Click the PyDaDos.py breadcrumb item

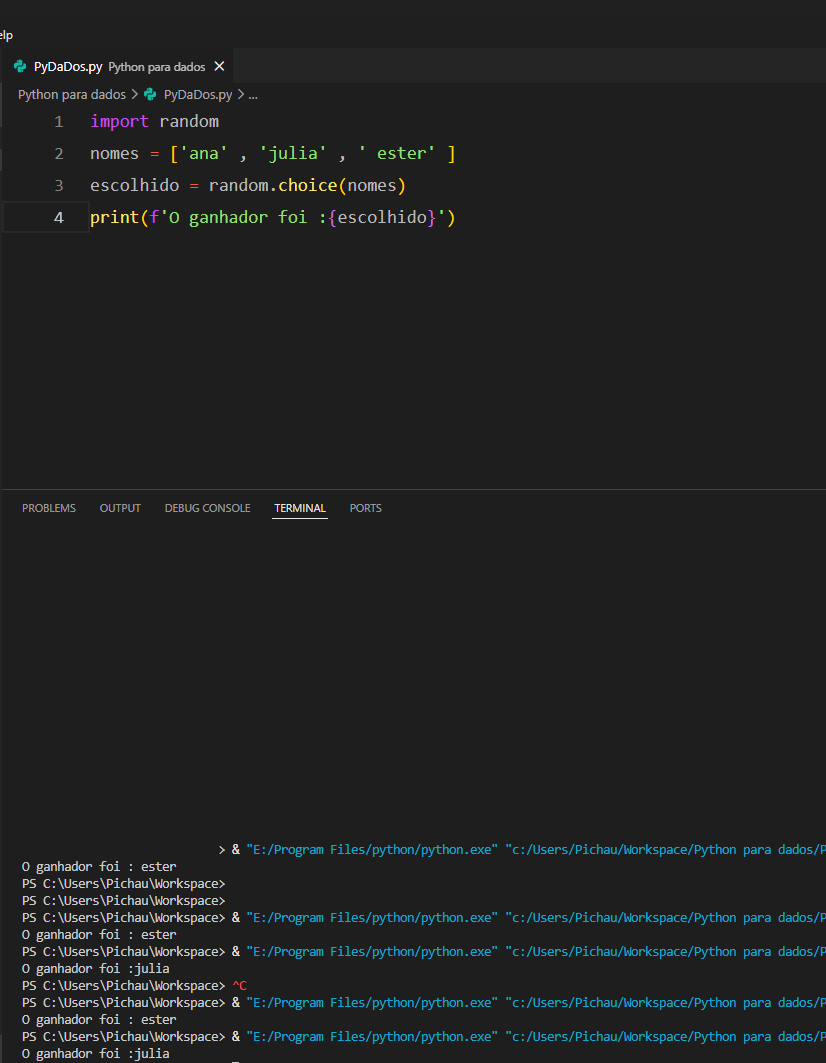click(197, 95)
